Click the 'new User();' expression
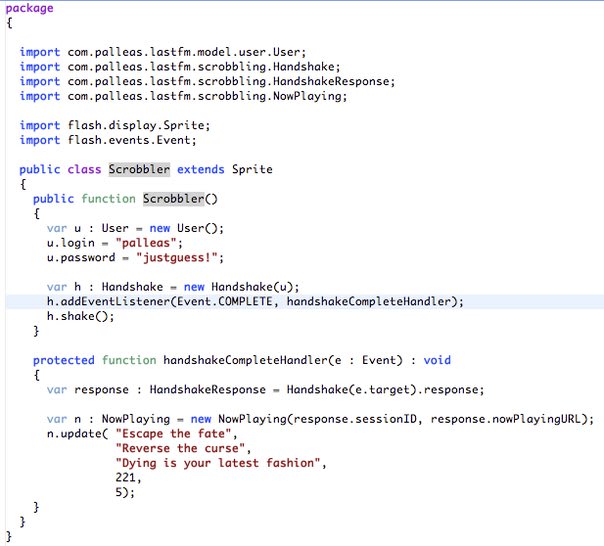Image resolution: width=604 pixels, height=546 pixels. click(x=186, y=228)
